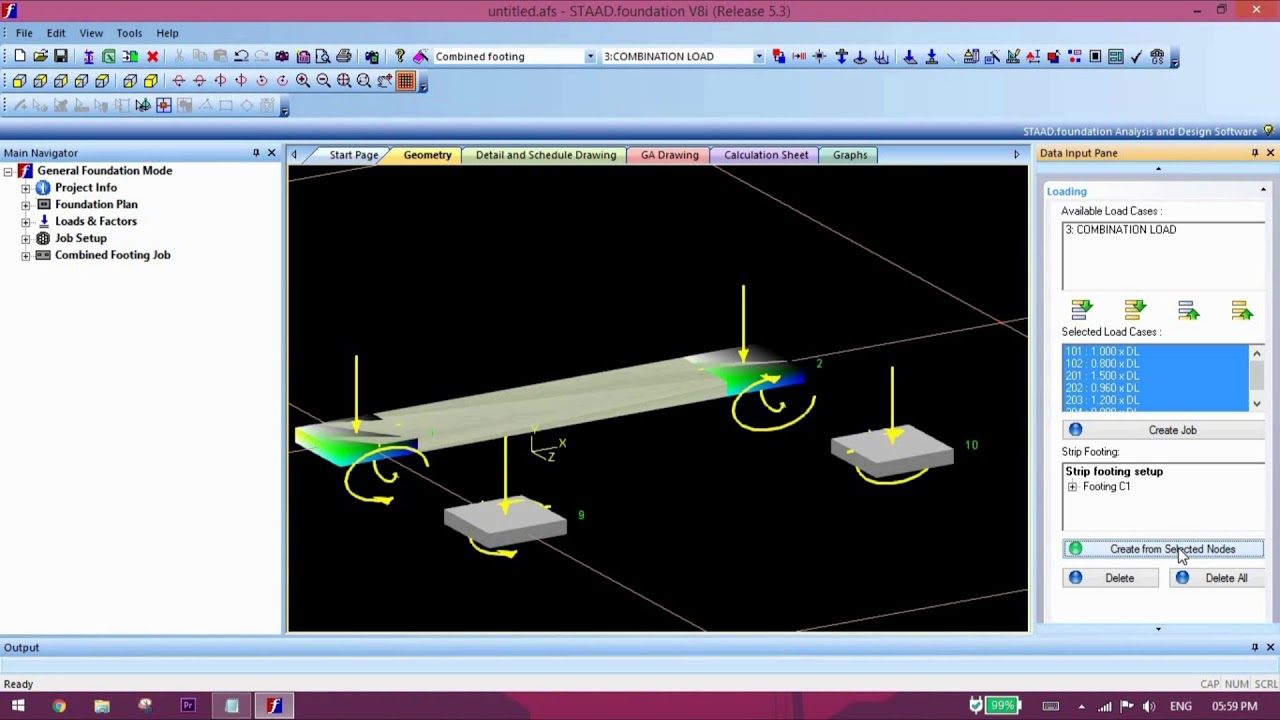Open the Tools menu
This screenshot has width=1280, height=720.
(x=129, y=33)
